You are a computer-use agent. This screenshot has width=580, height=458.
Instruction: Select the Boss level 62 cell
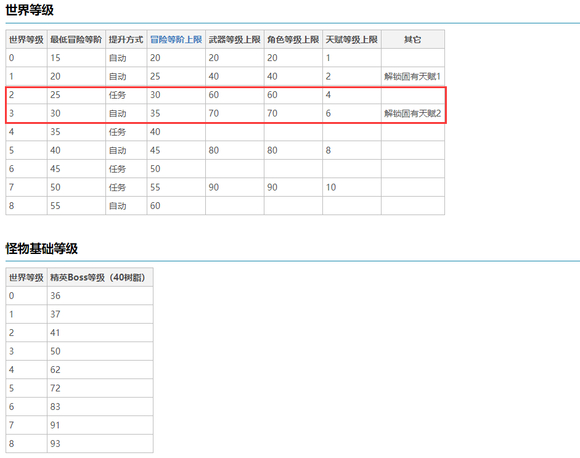100,370
